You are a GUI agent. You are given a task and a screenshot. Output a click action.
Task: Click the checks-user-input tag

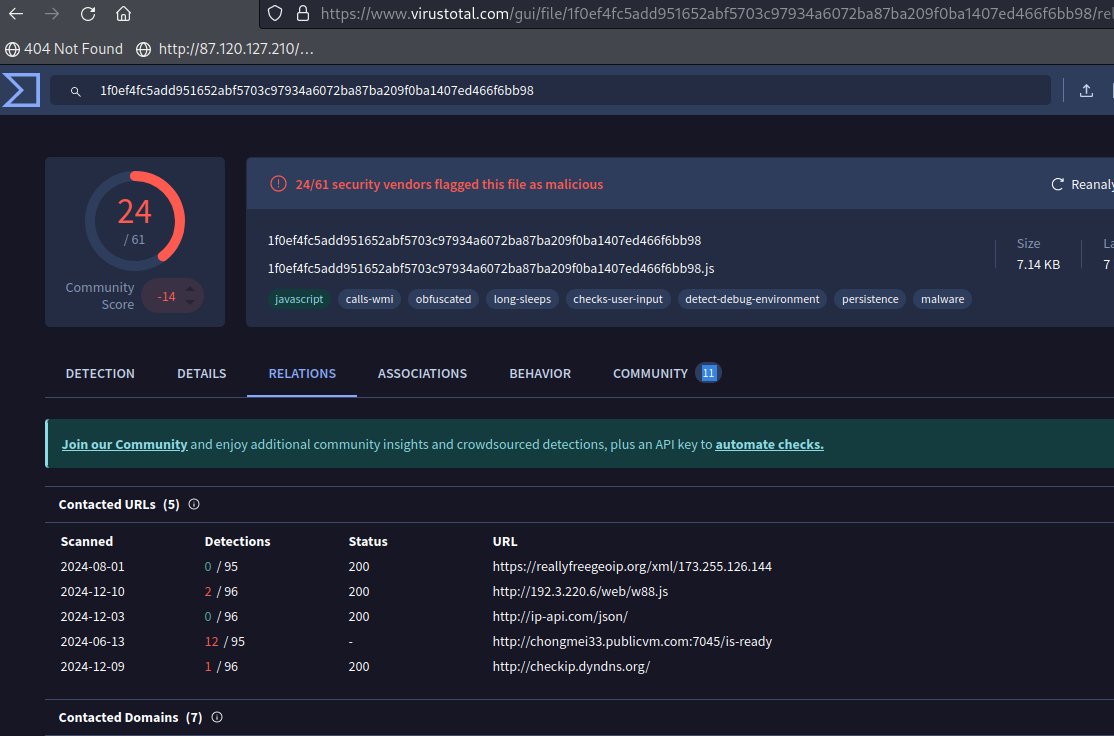point(618,299)
